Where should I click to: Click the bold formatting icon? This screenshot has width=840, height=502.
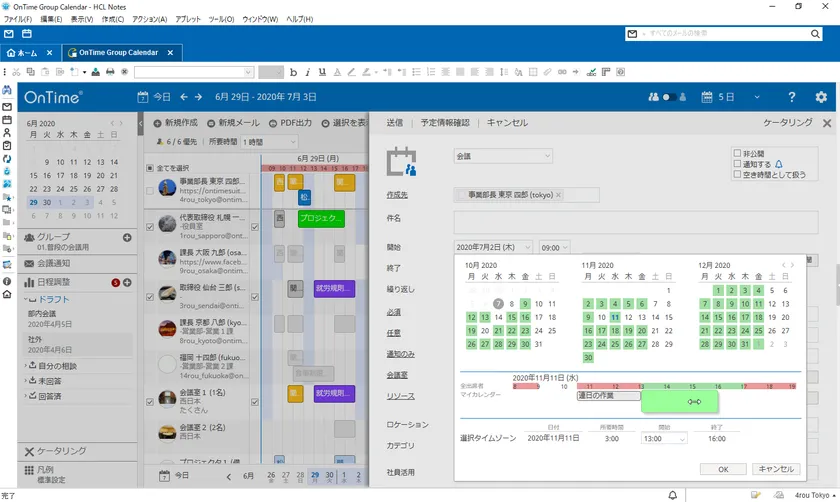tap(293, 72)
